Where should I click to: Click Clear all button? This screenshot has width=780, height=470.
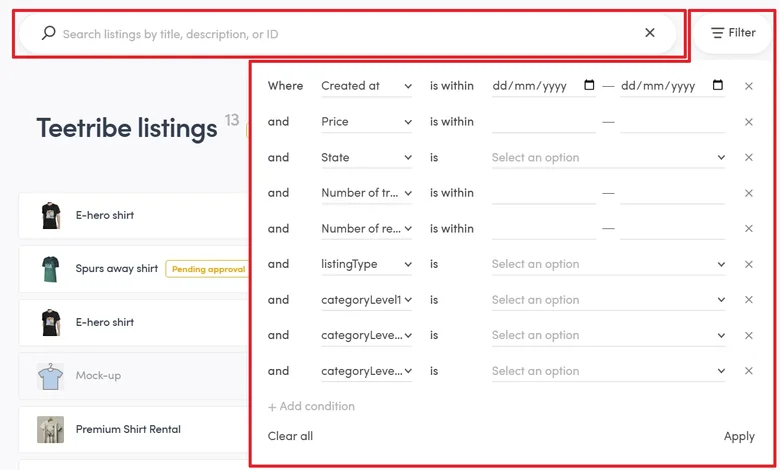tap(290, 436)
